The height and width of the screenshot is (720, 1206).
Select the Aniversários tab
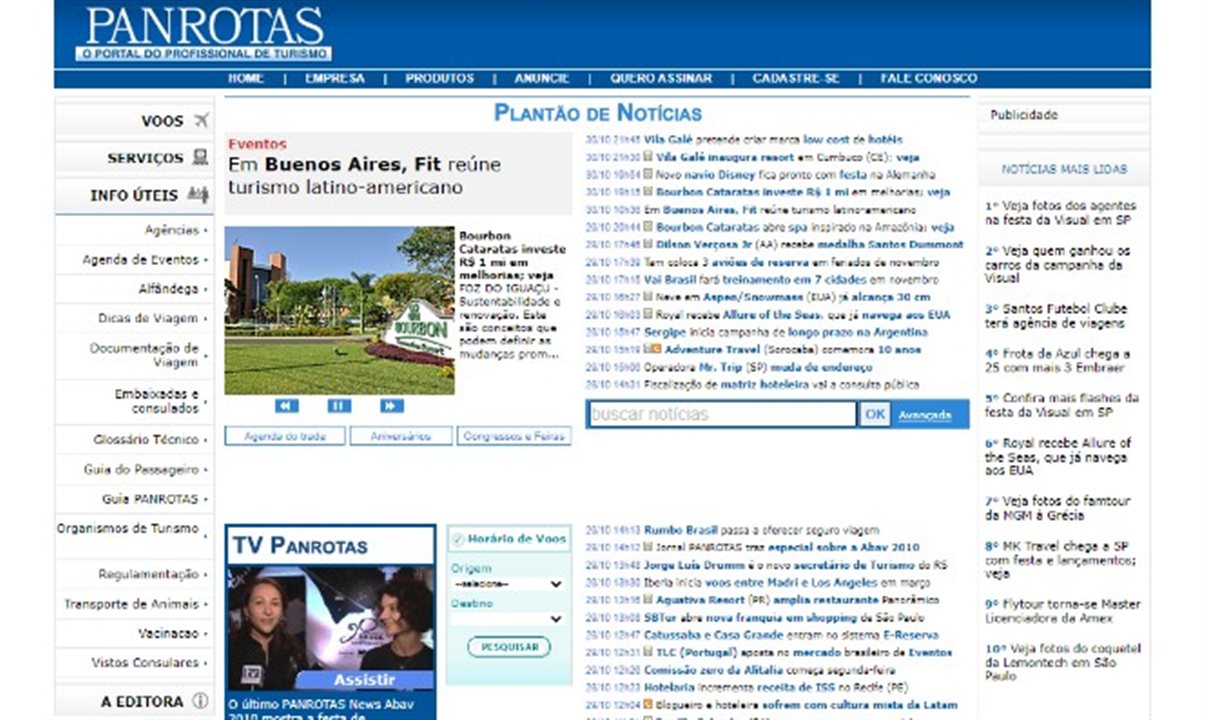click(x=401, y=436)
